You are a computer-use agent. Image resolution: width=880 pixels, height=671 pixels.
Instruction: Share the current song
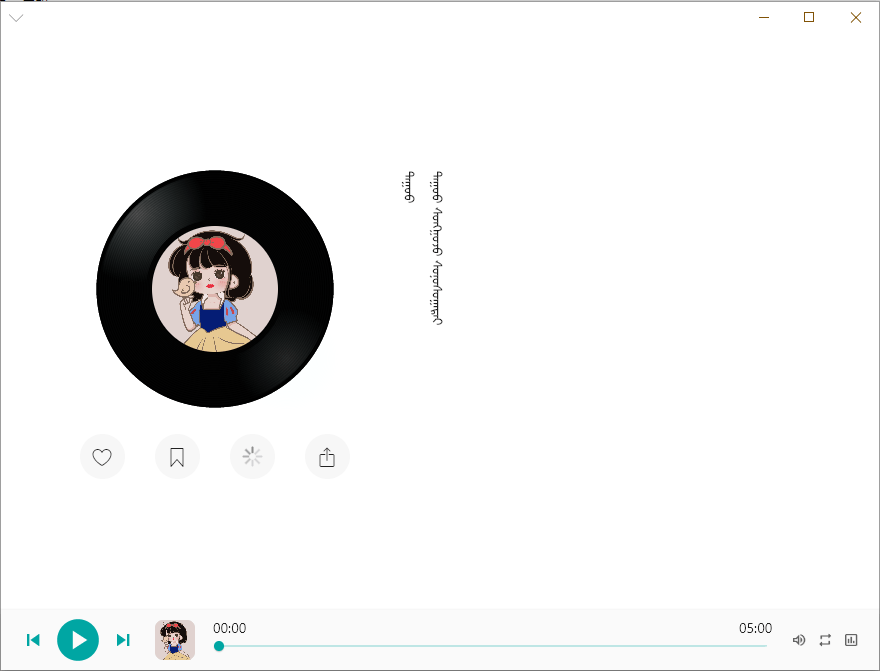click(327, 457)
